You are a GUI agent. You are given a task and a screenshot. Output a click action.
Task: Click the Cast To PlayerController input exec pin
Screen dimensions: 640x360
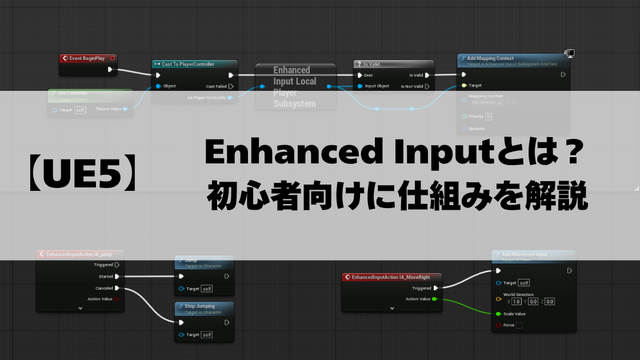click(x=158, y=75)
